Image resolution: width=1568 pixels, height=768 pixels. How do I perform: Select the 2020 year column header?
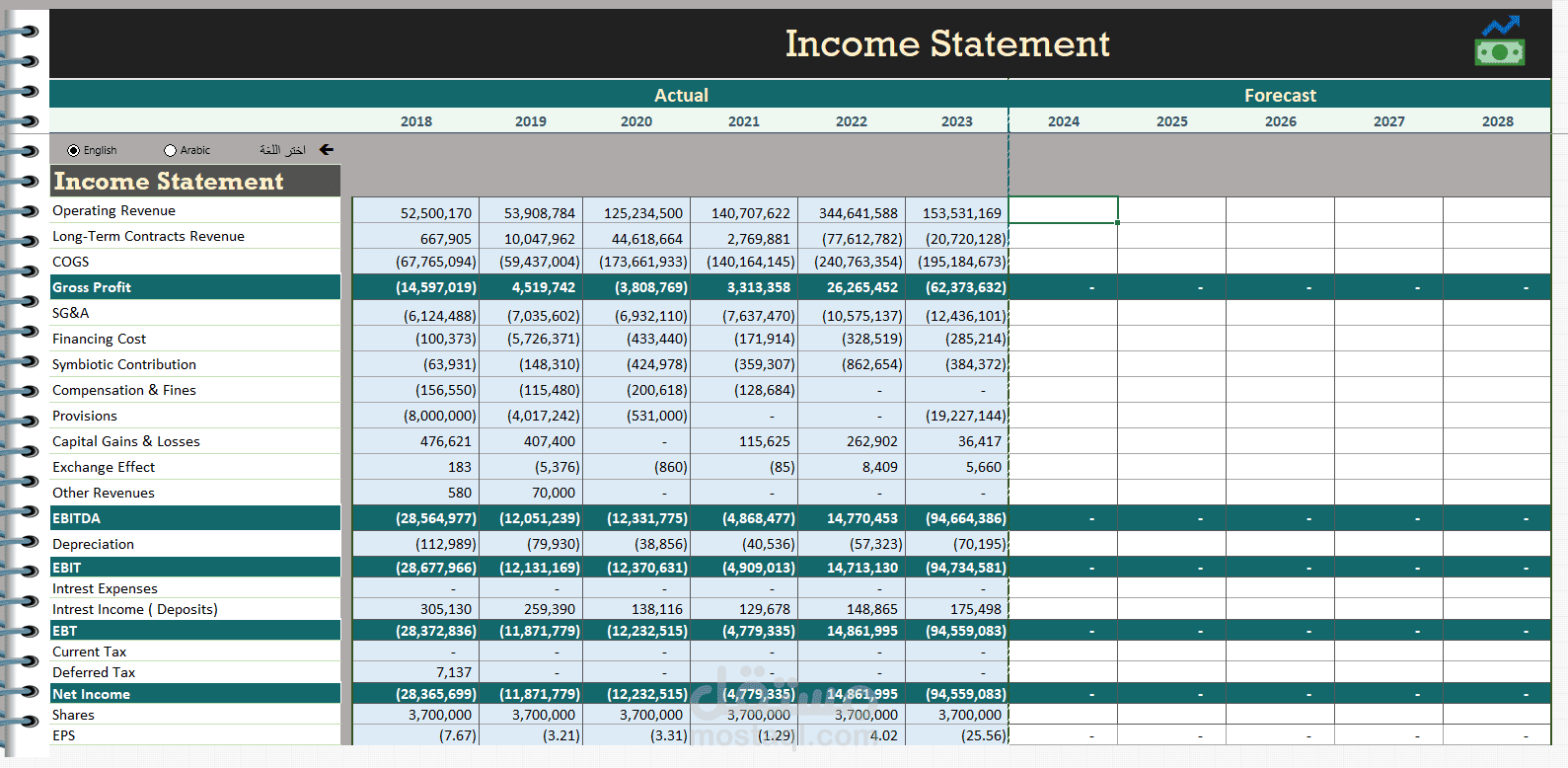(636, 121)
